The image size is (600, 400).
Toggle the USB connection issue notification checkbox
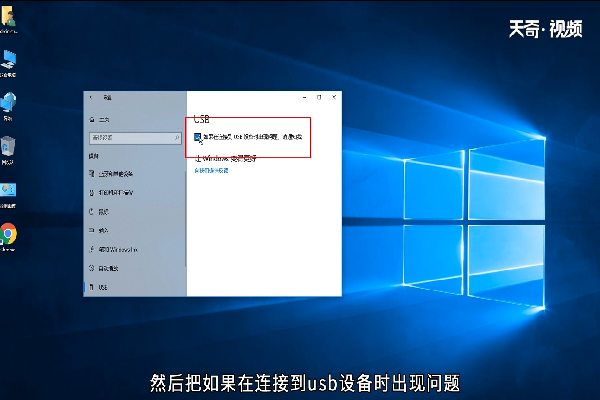[x=197, y=137]
